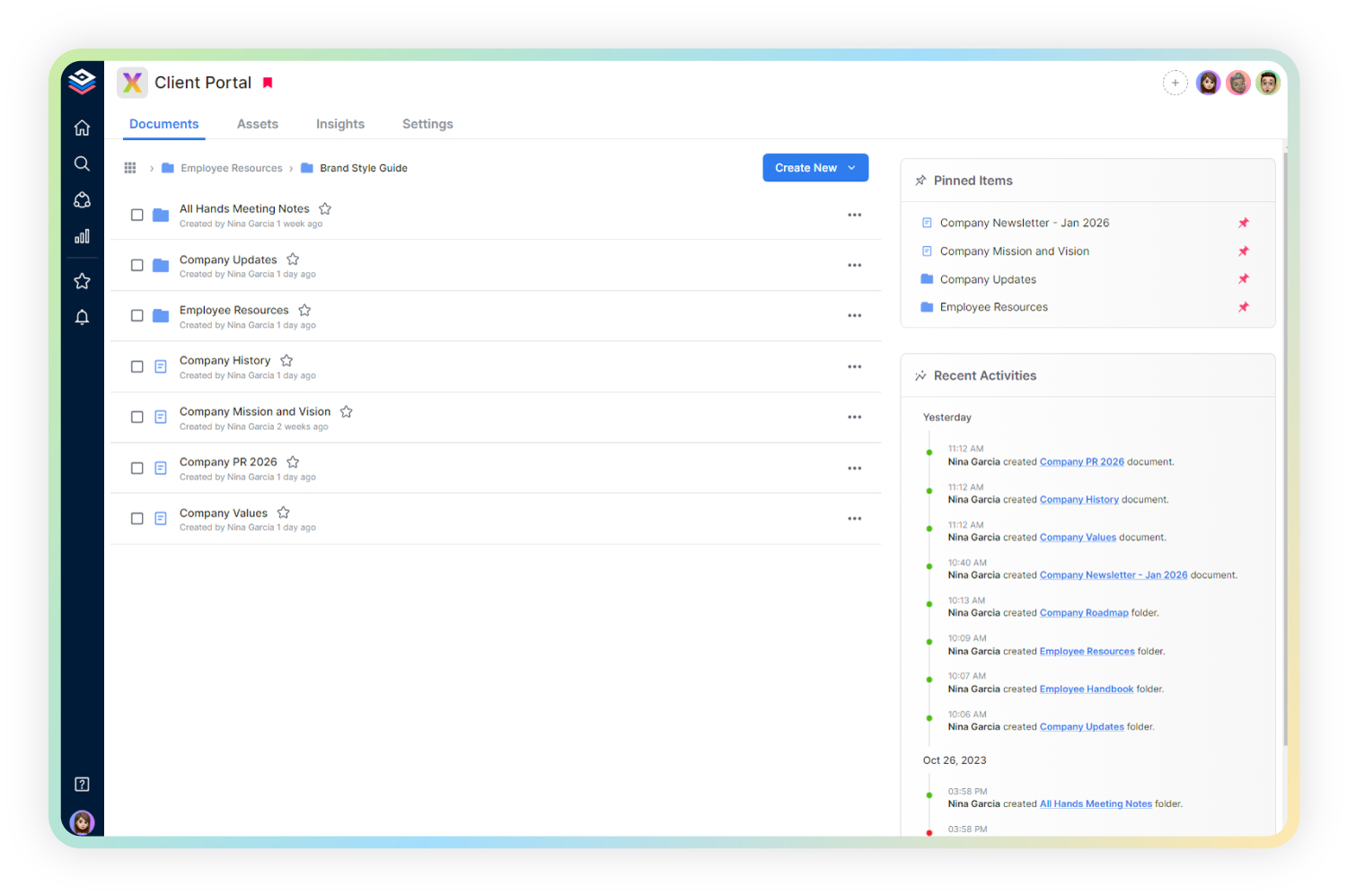Switch to the Settings tab
This screenshot has width=1347, height=896.
(x=427, y=124)
